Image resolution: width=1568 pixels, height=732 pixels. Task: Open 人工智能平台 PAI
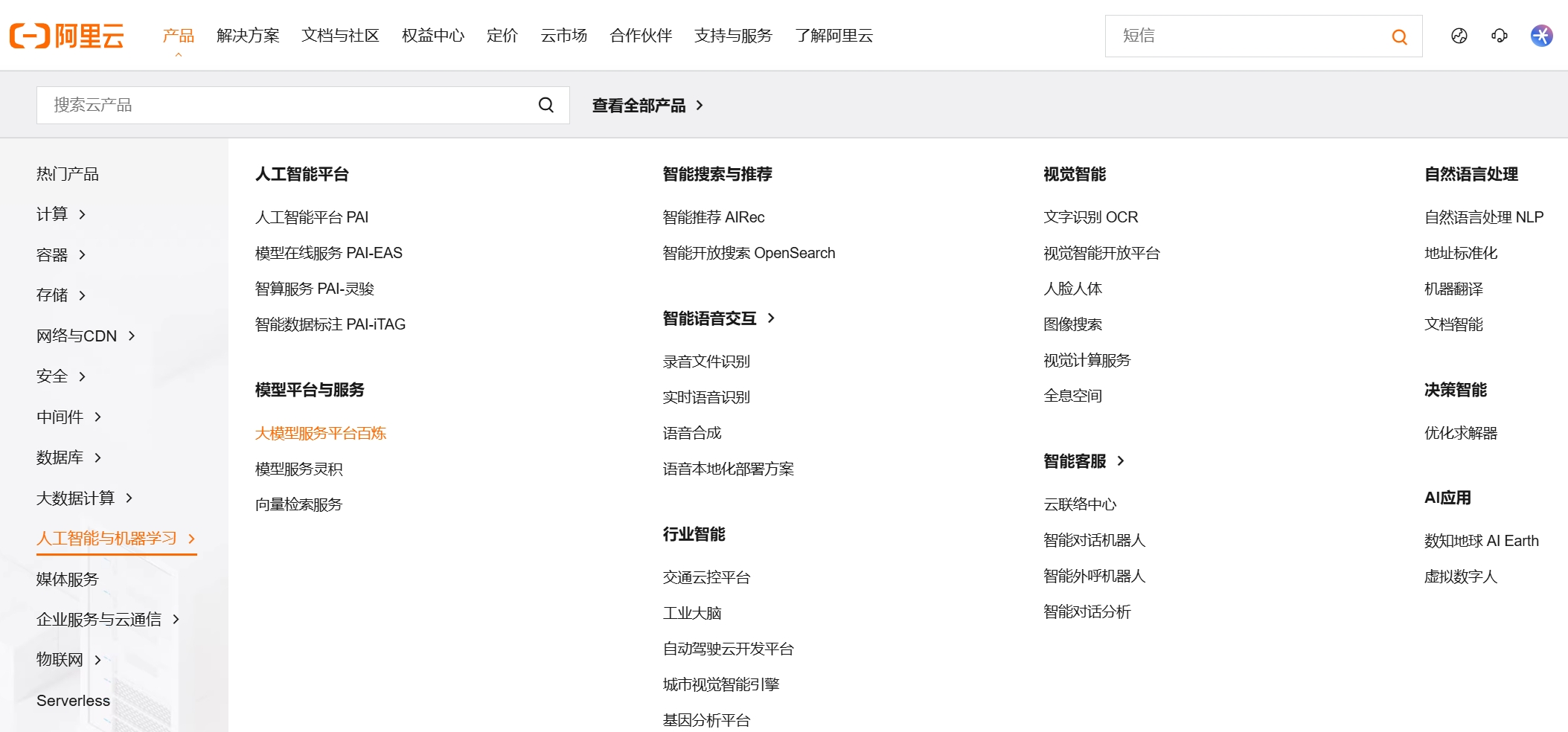(x=312, y=217)
